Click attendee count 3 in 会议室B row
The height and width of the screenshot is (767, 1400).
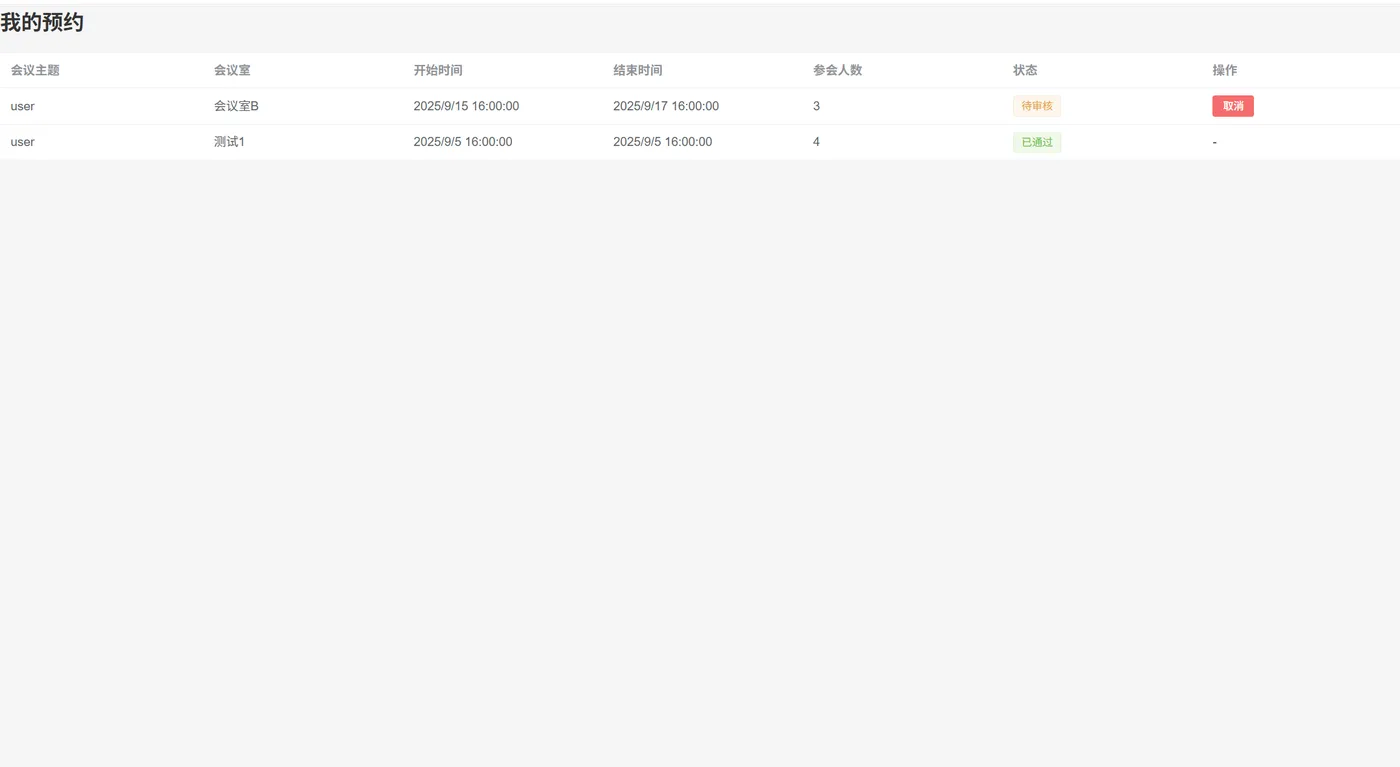pyautogui.click(x=816, y=106)
